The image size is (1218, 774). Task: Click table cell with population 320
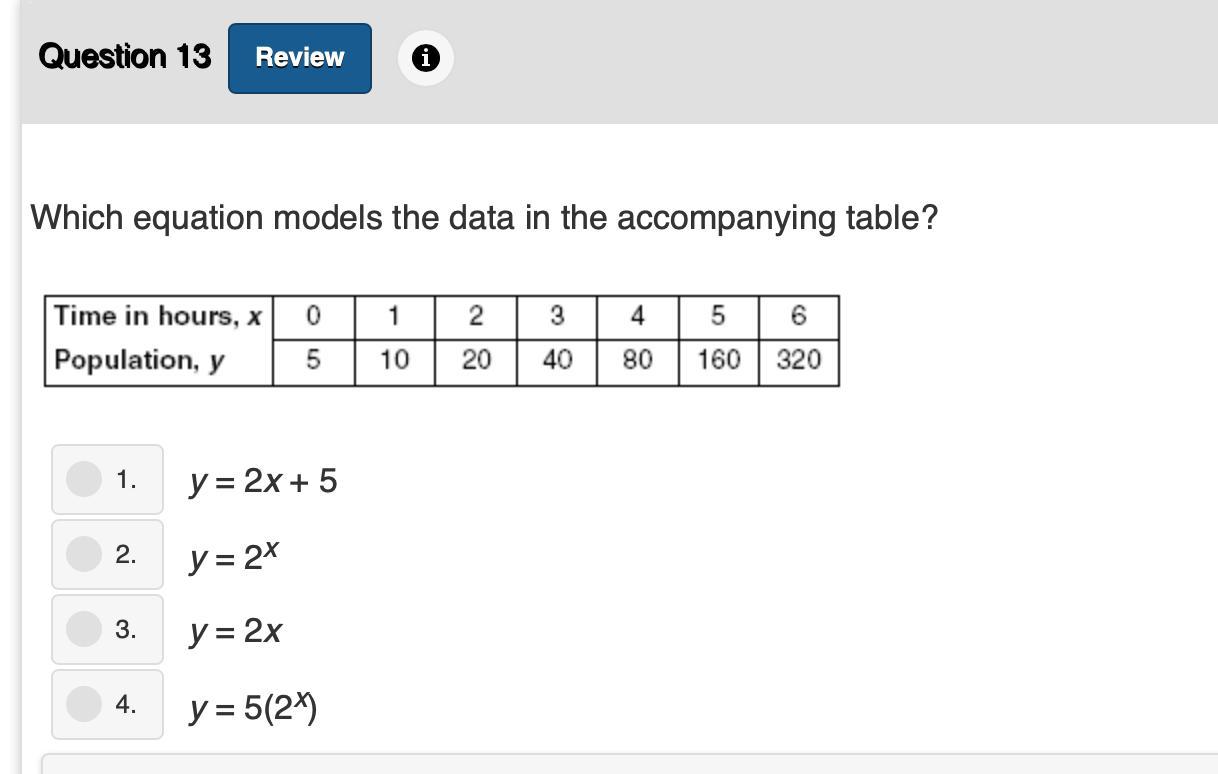798,362
